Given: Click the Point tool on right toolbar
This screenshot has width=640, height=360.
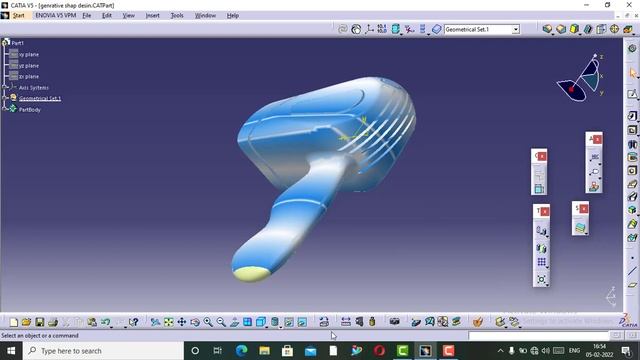Looking at the screenshot, I should (632, 258).
